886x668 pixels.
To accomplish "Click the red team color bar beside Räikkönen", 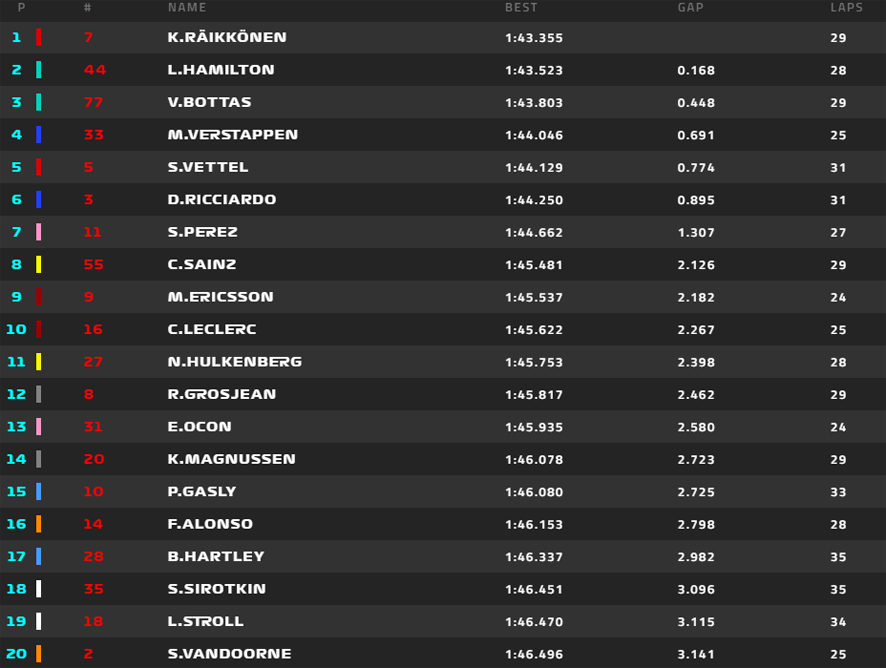I will 38,37.
